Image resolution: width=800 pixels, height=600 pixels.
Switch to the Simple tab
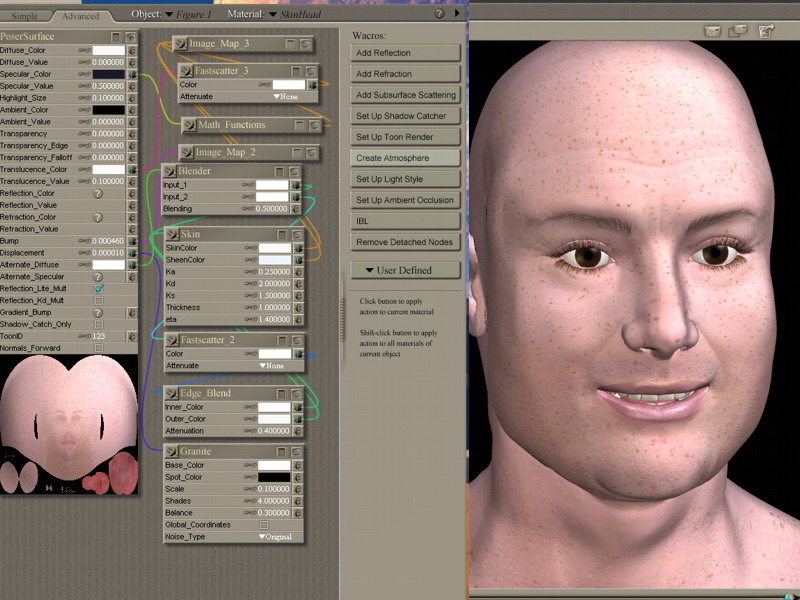tap(25, 16)
